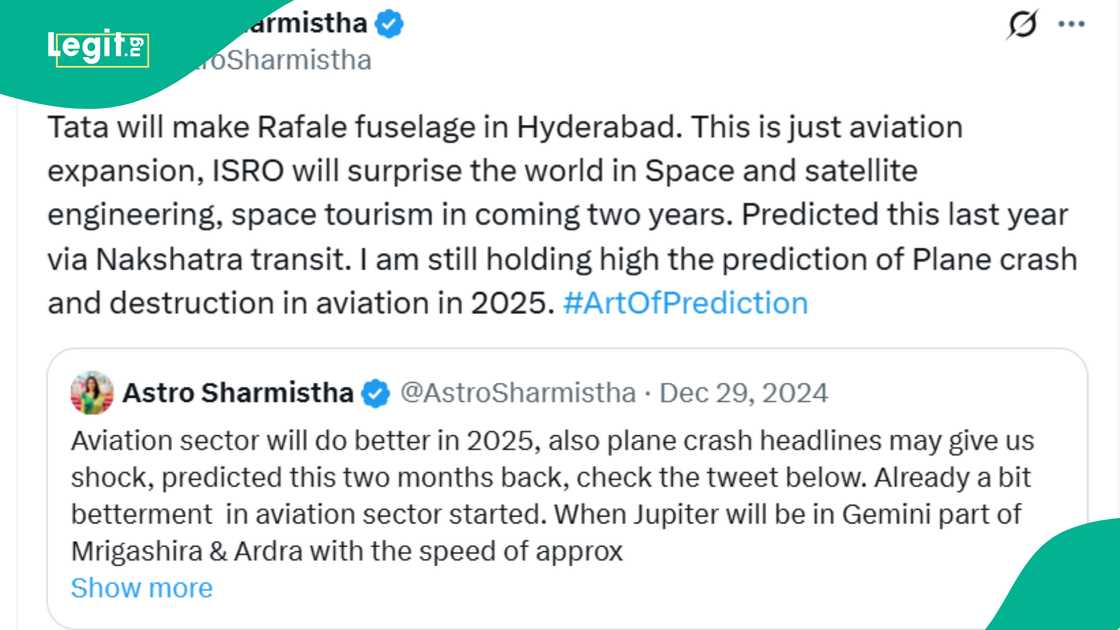This screenshot has height=630, width=1120.
Task: Click the Legit.ng logo
Action: 98,47
